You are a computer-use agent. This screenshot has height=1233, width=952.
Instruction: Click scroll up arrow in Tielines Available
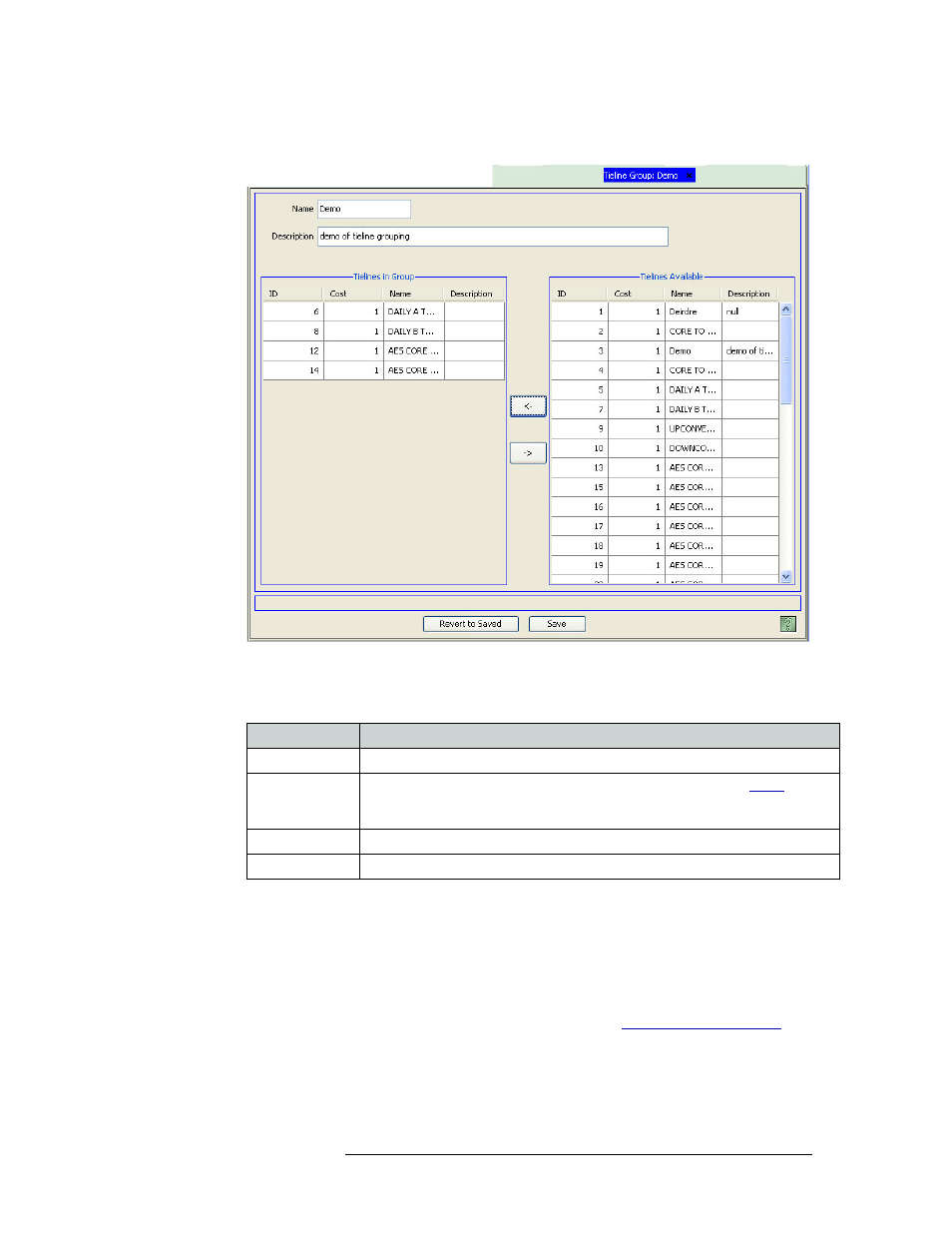click(786, 309)
